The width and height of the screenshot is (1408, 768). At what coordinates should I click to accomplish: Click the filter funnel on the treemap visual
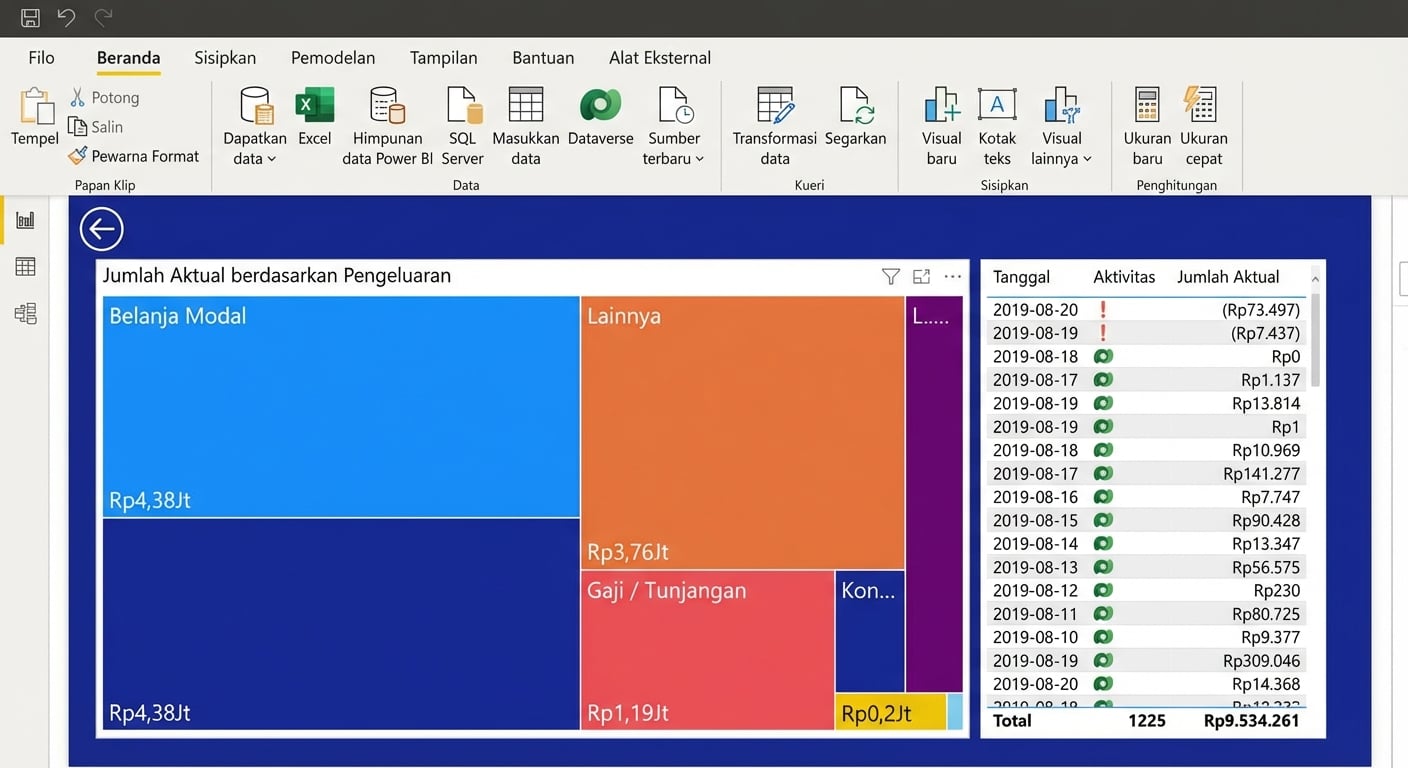[x=890, y=276]
